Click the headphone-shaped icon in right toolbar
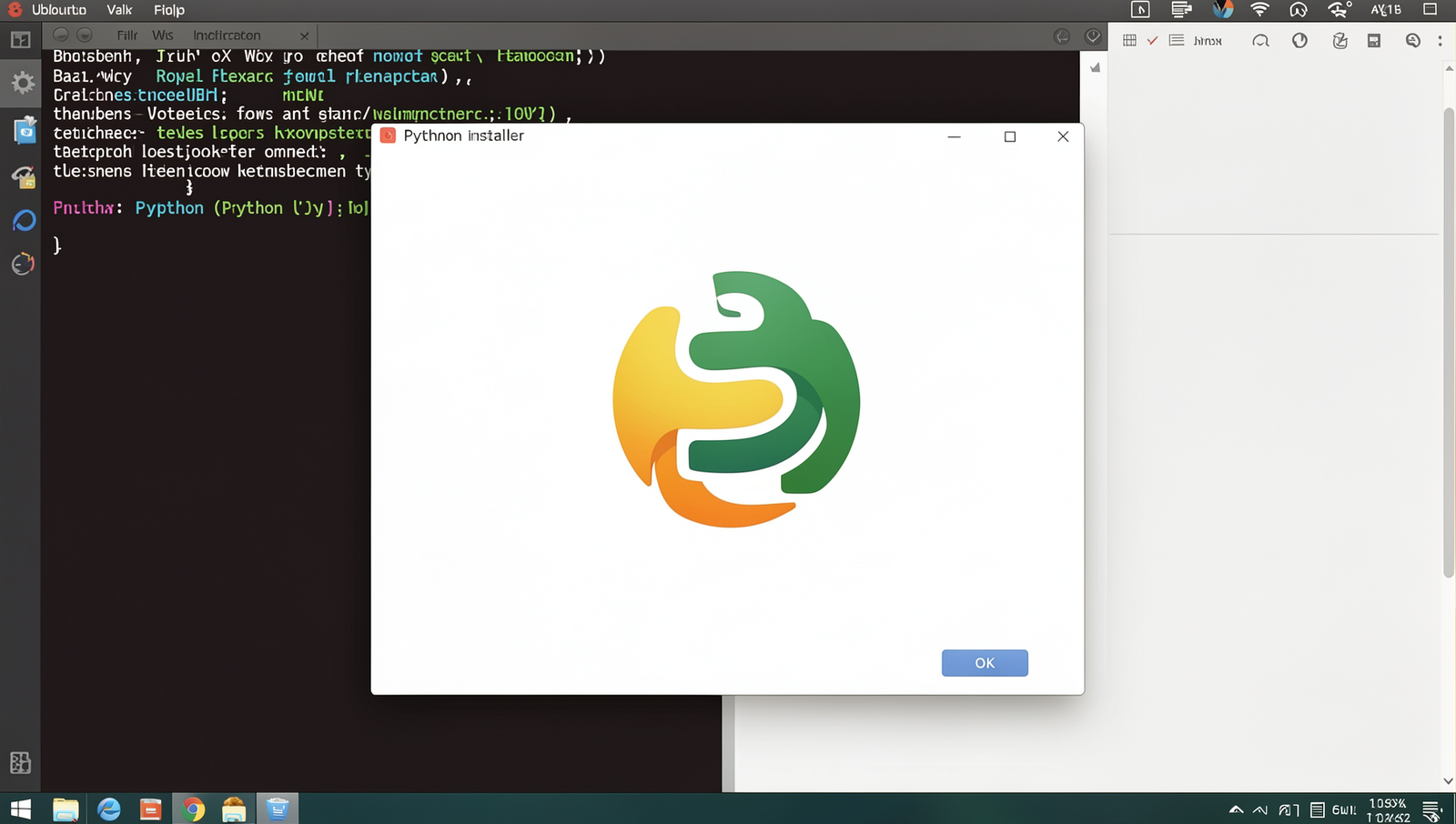This screenshot has width=1456, height=824. click(x=1260, y=40)
